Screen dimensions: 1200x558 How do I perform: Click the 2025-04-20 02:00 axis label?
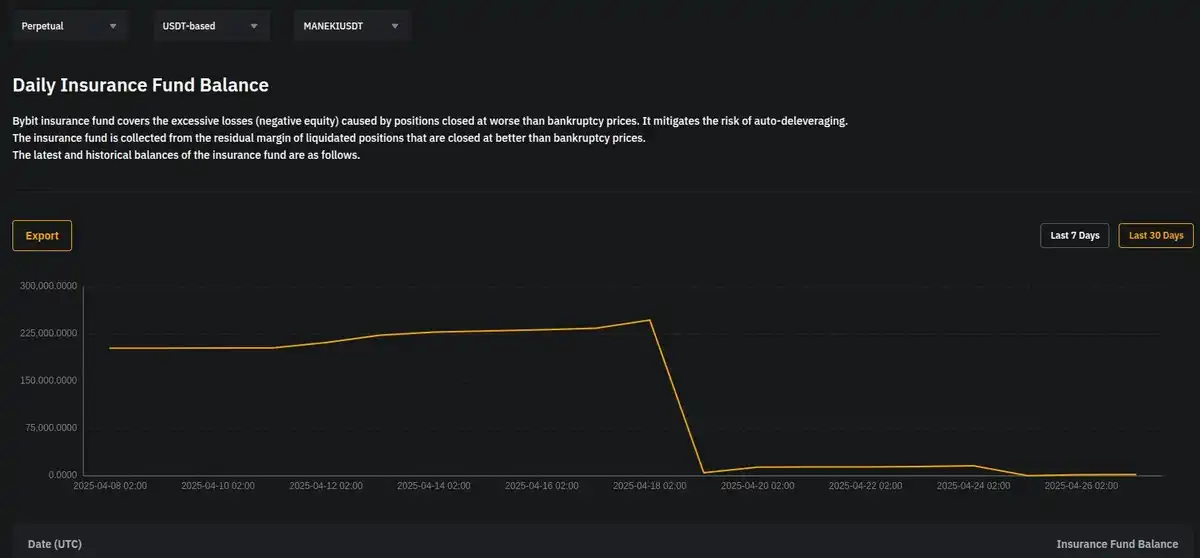757,486
